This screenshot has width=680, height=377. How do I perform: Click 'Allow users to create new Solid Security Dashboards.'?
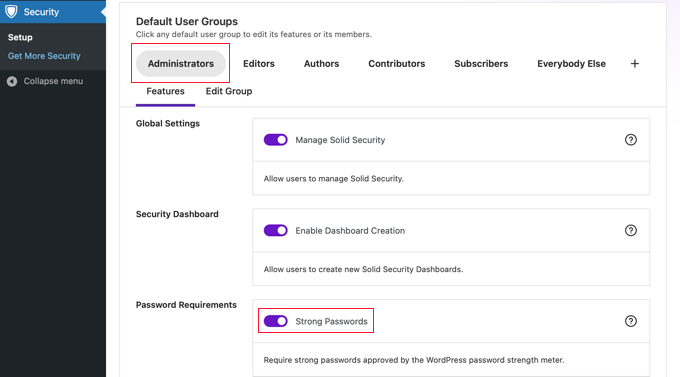[363, 269]
